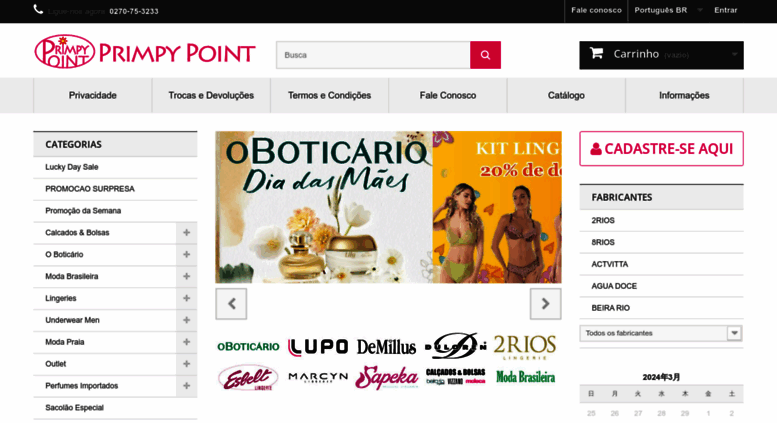The image size is (777, 423).
Task: Open the Carrinho shopping cart
Action: 661,55
